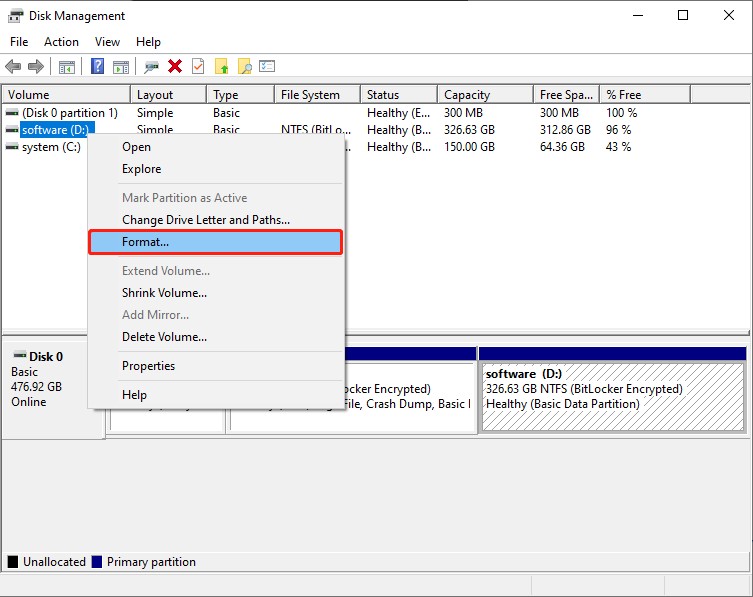753x597 pixels.
Task: Open Properties from the context menu
Action: 148,366
